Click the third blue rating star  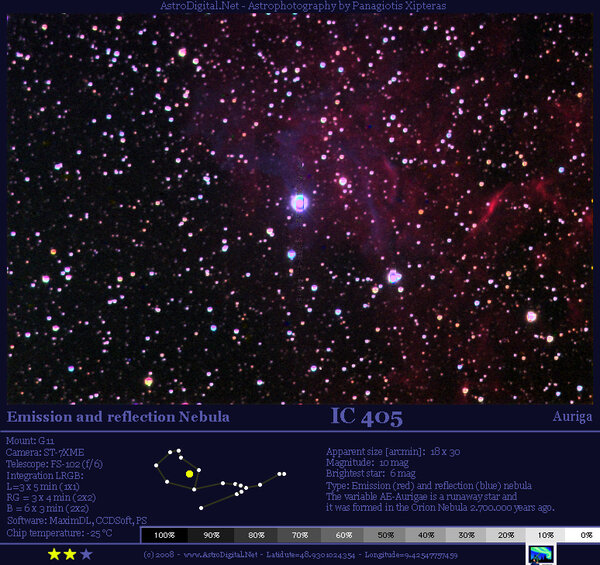[86, 553]
